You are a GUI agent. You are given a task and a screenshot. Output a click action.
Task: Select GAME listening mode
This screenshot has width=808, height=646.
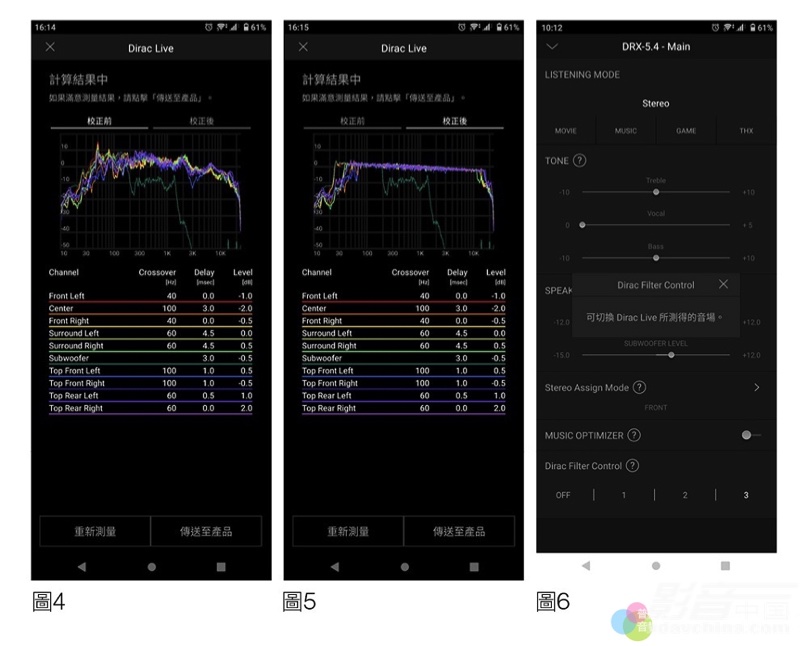(686, 131)
